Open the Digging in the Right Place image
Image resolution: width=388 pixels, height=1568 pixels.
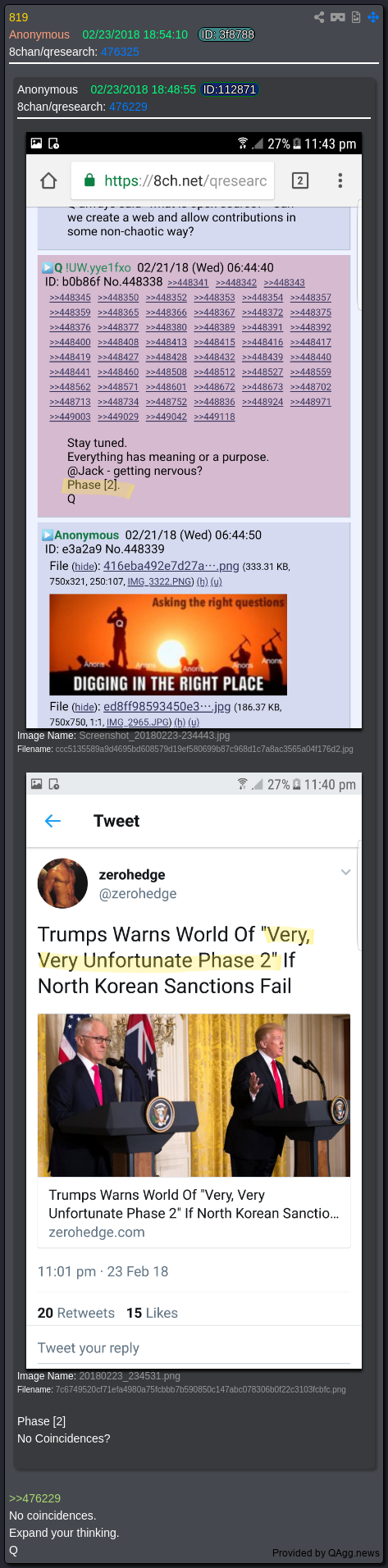168,645
